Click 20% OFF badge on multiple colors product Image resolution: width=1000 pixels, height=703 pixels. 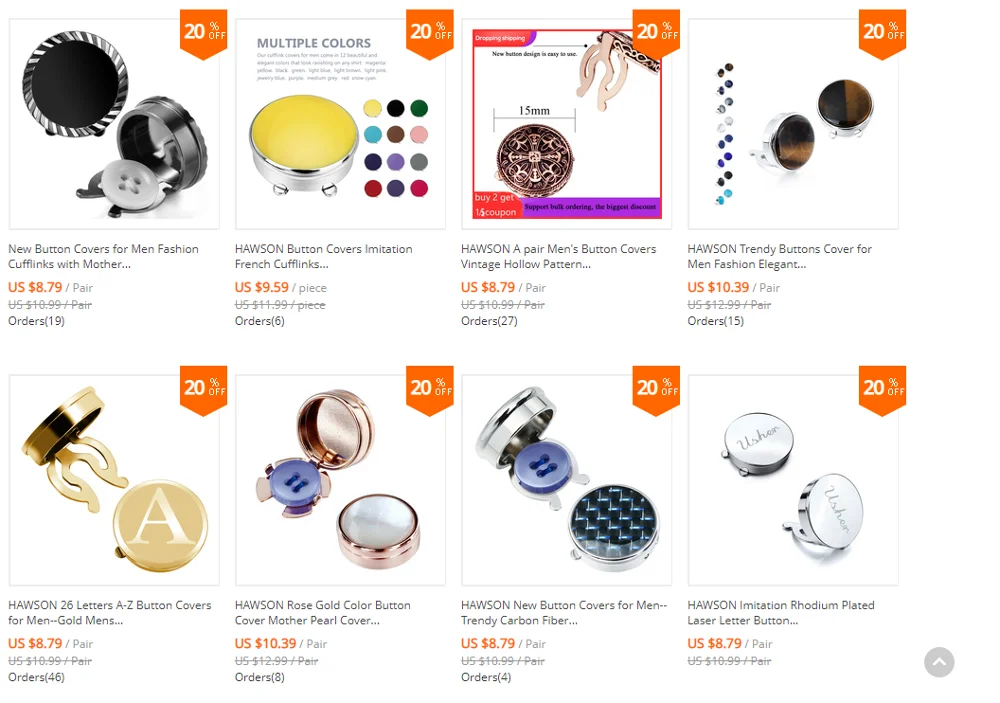pos(430,34)
